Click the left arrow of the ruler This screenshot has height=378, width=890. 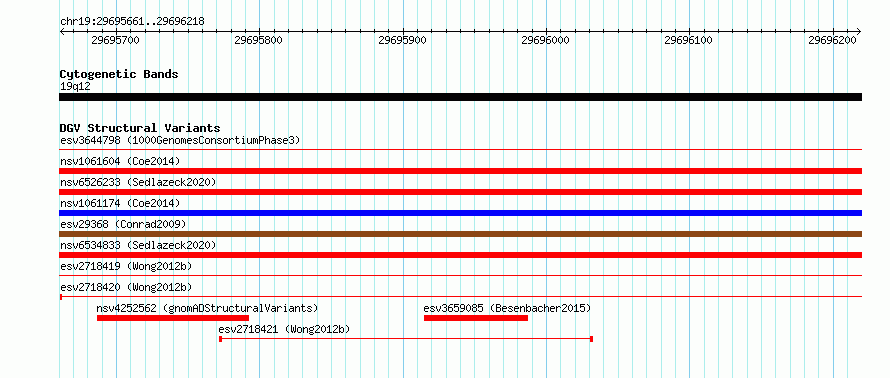point(62,31)
